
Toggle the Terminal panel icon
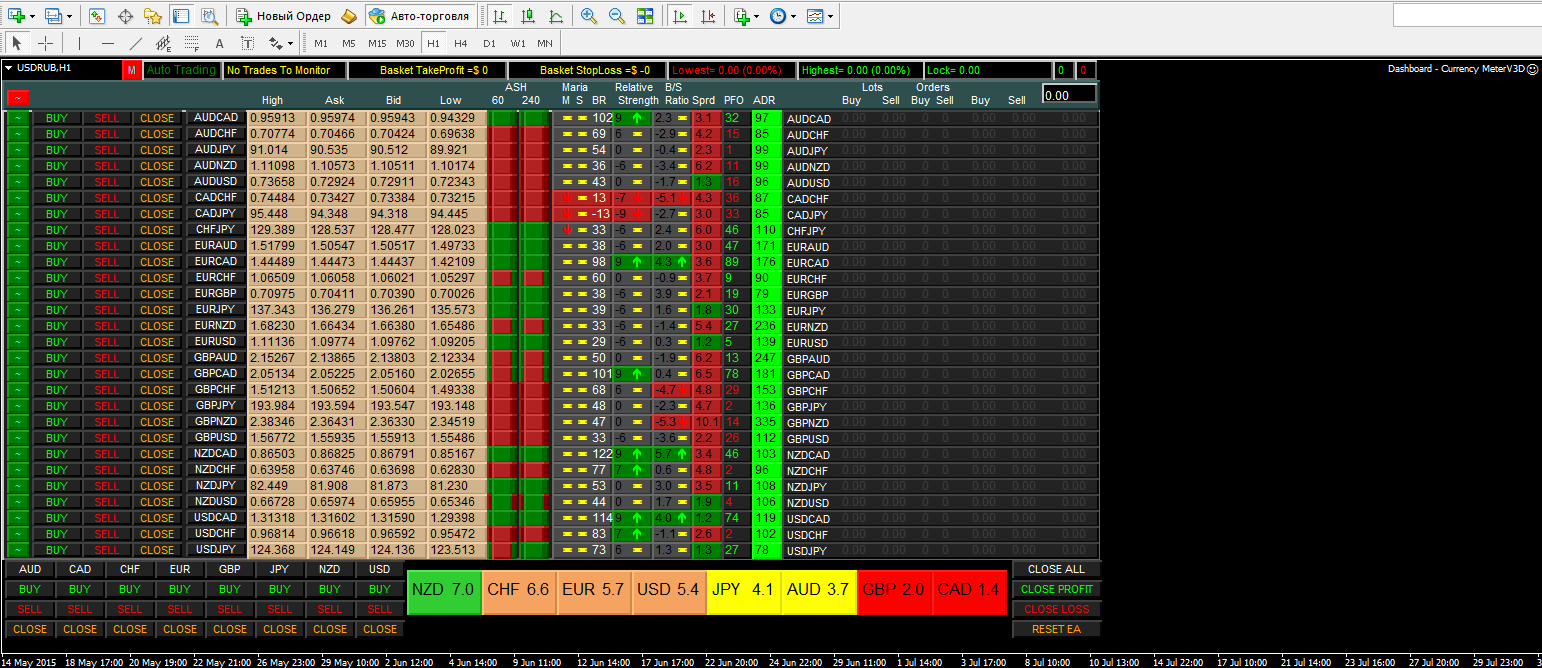point(181,16)
